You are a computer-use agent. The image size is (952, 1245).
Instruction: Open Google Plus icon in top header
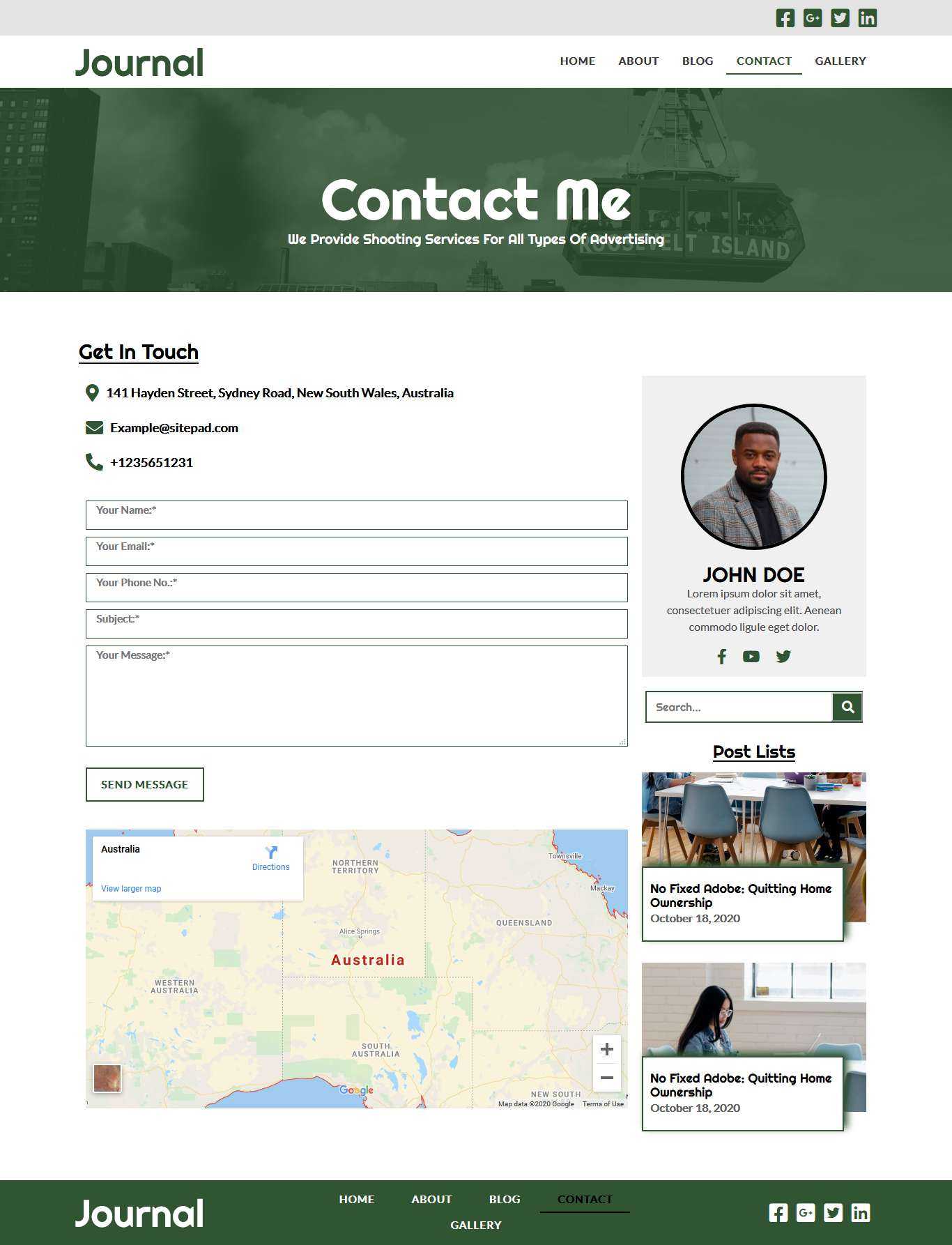click(813, 18)
